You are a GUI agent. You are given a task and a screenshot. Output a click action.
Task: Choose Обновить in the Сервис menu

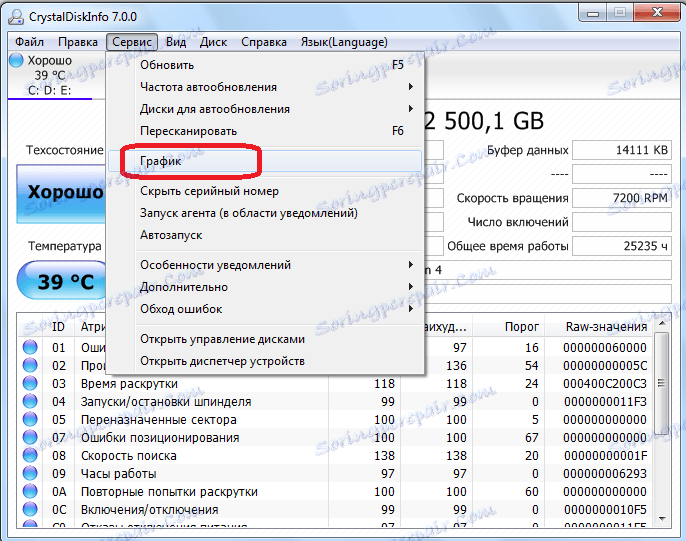[x=265, y=65]
